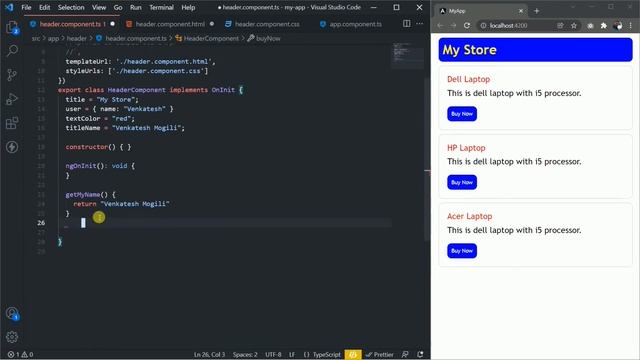Open editor More Actions ellipsis

point(420,24)
